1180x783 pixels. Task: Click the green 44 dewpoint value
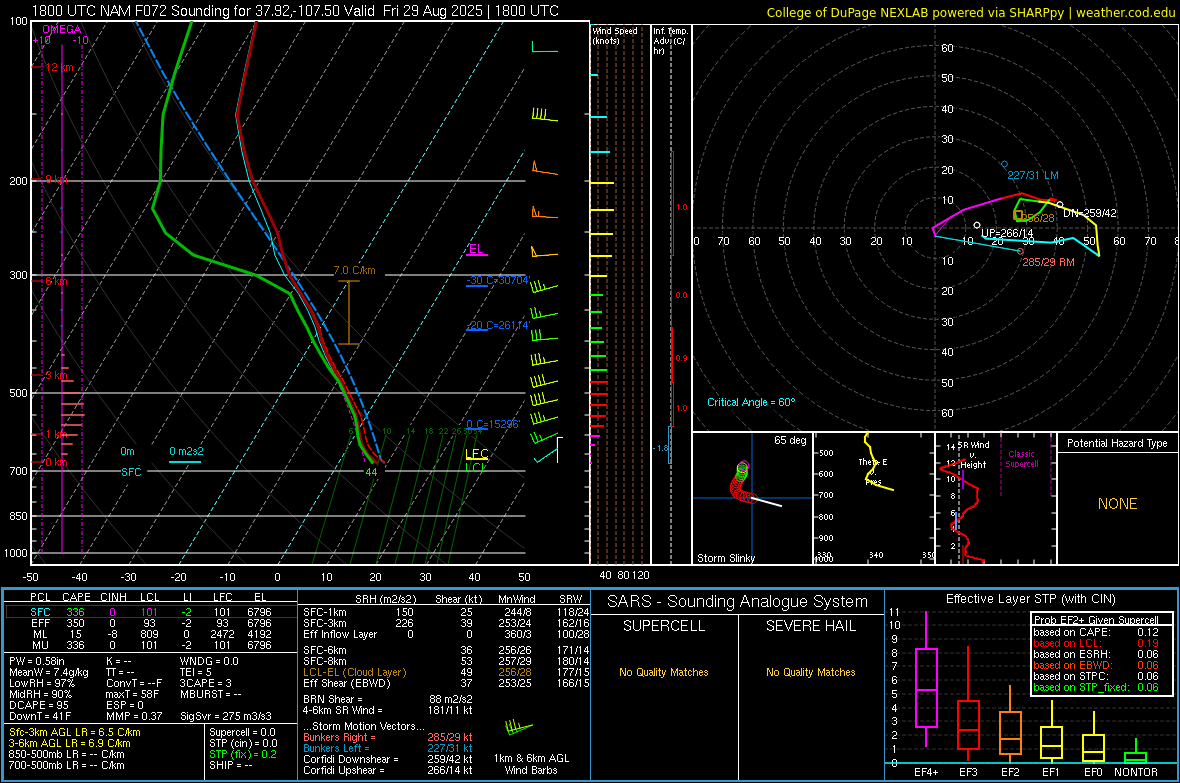[x=371, y=472]
